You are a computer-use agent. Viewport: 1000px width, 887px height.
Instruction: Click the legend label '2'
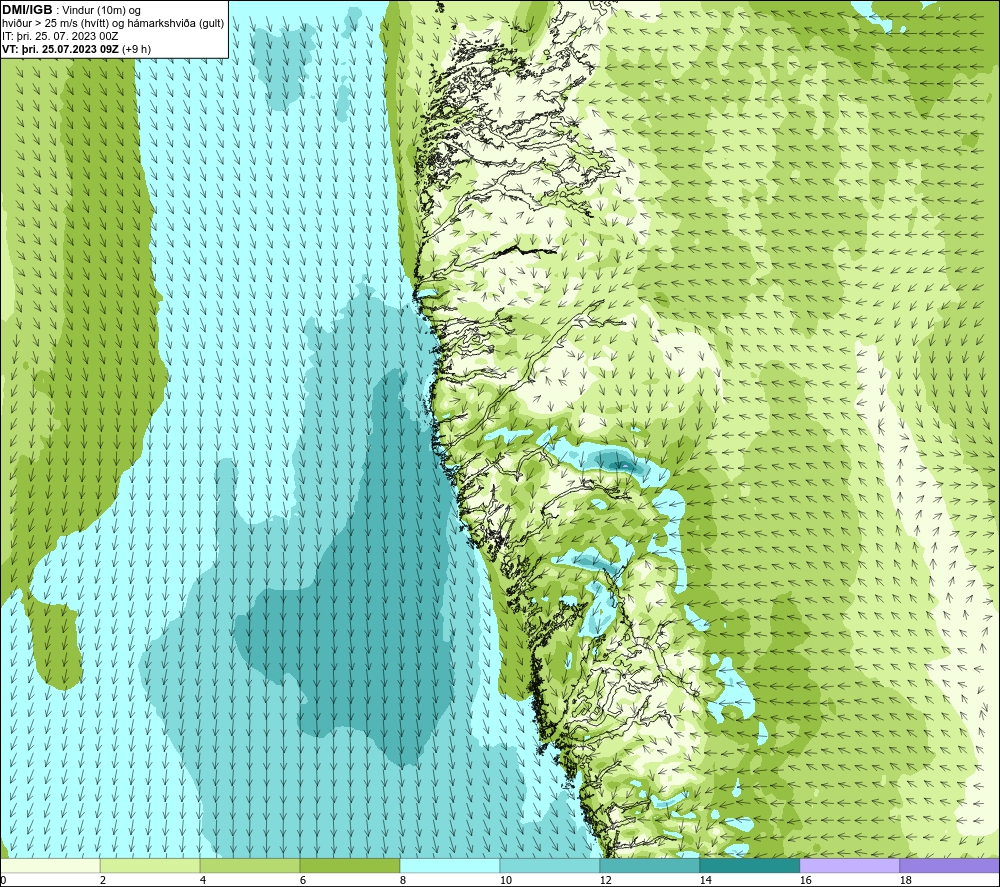[x=103, y=880]
